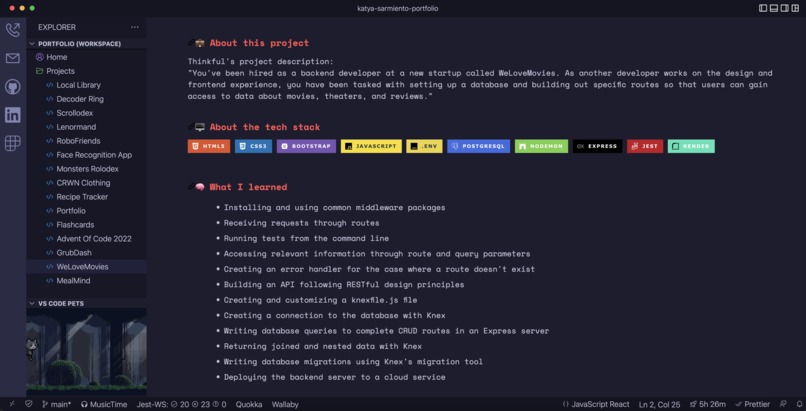Click the Render tech badge

pos(691,146)
